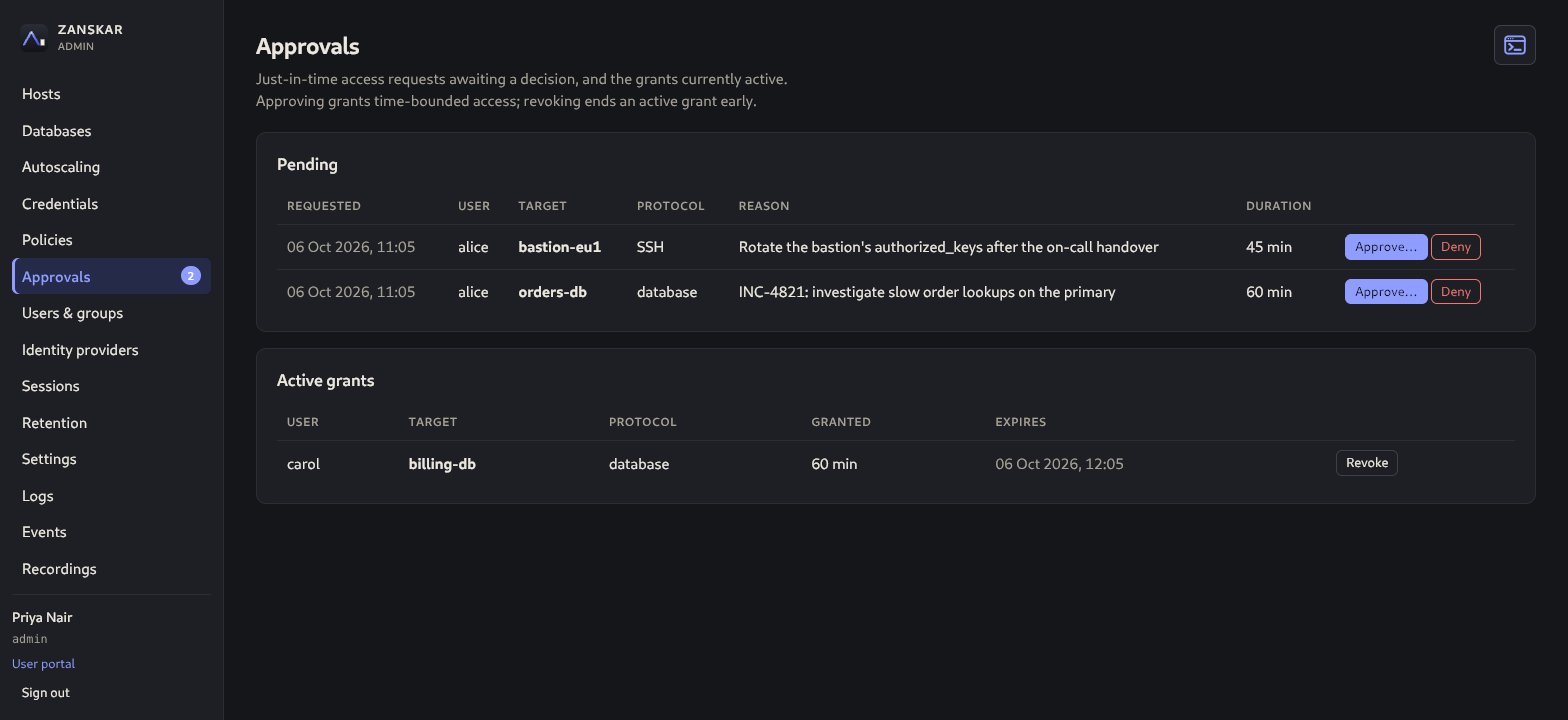The height and width of the screenshot is (720, 1568).
Task: Deny alice's bastion-eu1 request
Action: point(1456,247)
